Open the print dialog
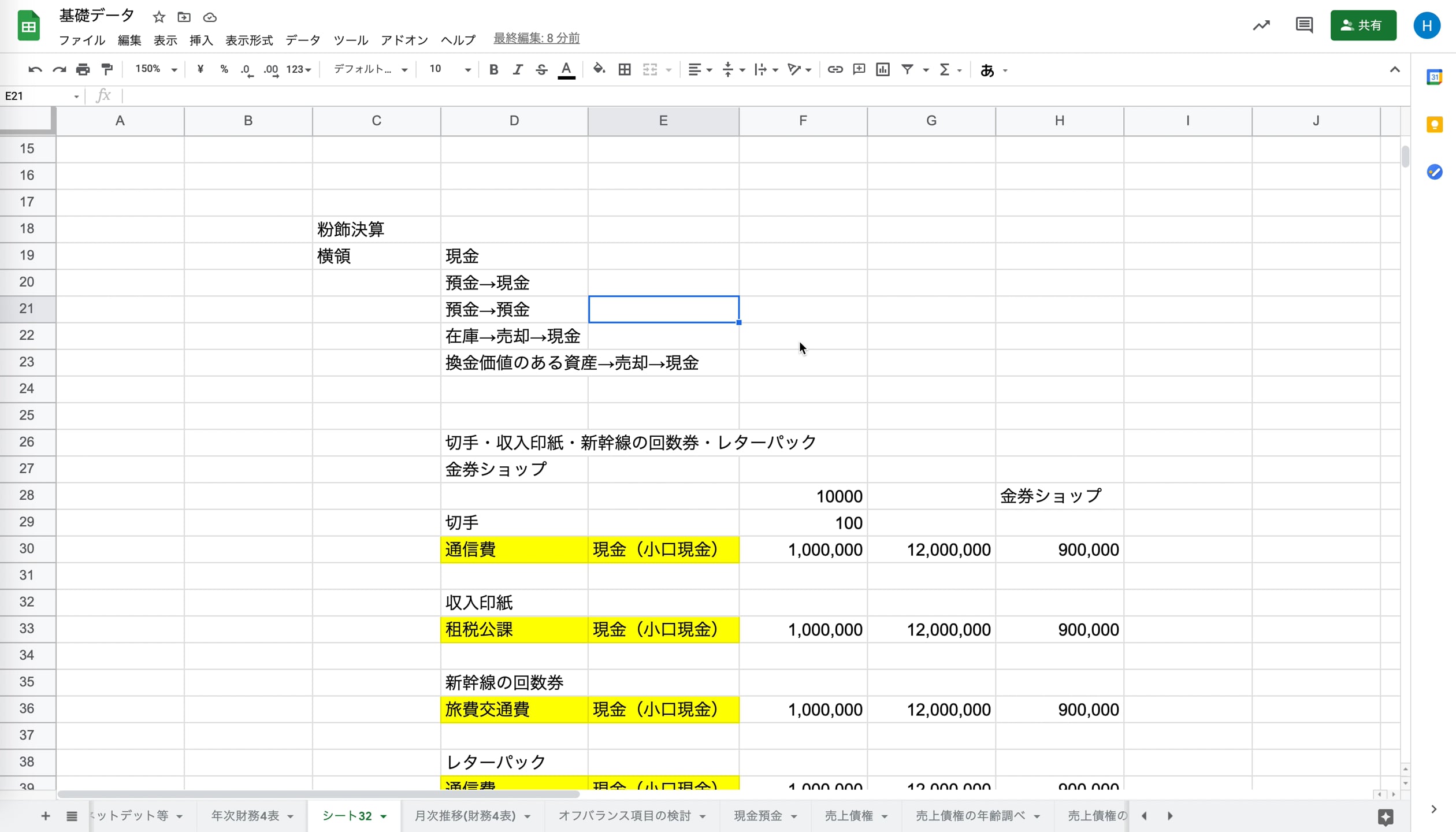Screen dimensions: 1456x832 [83, 69]
